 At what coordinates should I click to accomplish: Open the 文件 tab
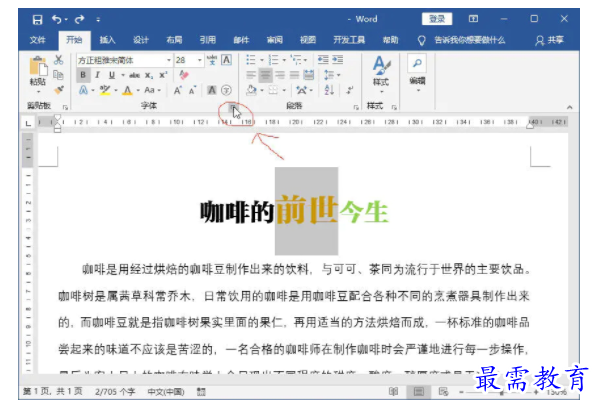(37, 40)
